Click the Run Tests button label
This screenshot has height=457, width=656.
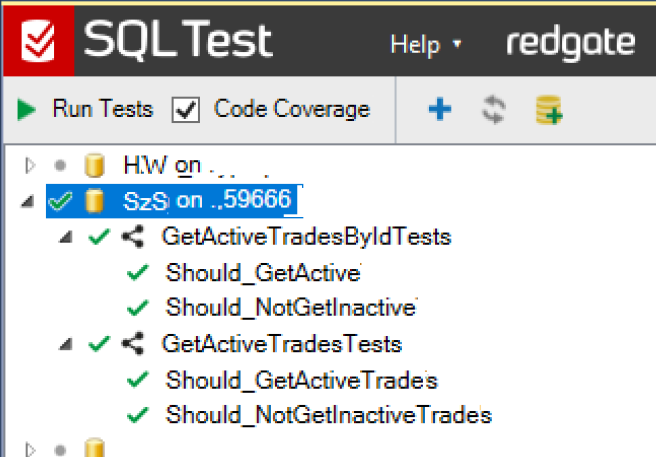pyautogui.click(x=103, y=110)
